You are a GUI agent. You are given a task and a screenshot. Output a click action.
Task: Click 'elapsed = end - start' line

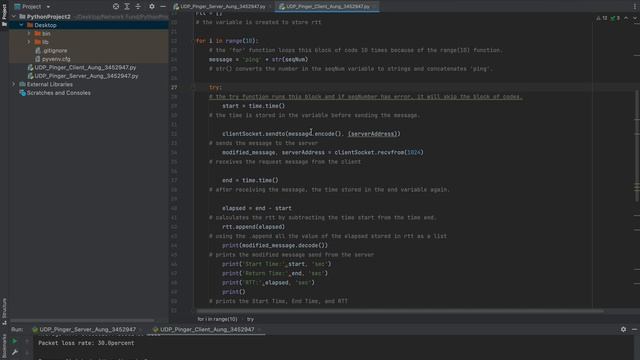pyautogui.click(x=257, y=208)
